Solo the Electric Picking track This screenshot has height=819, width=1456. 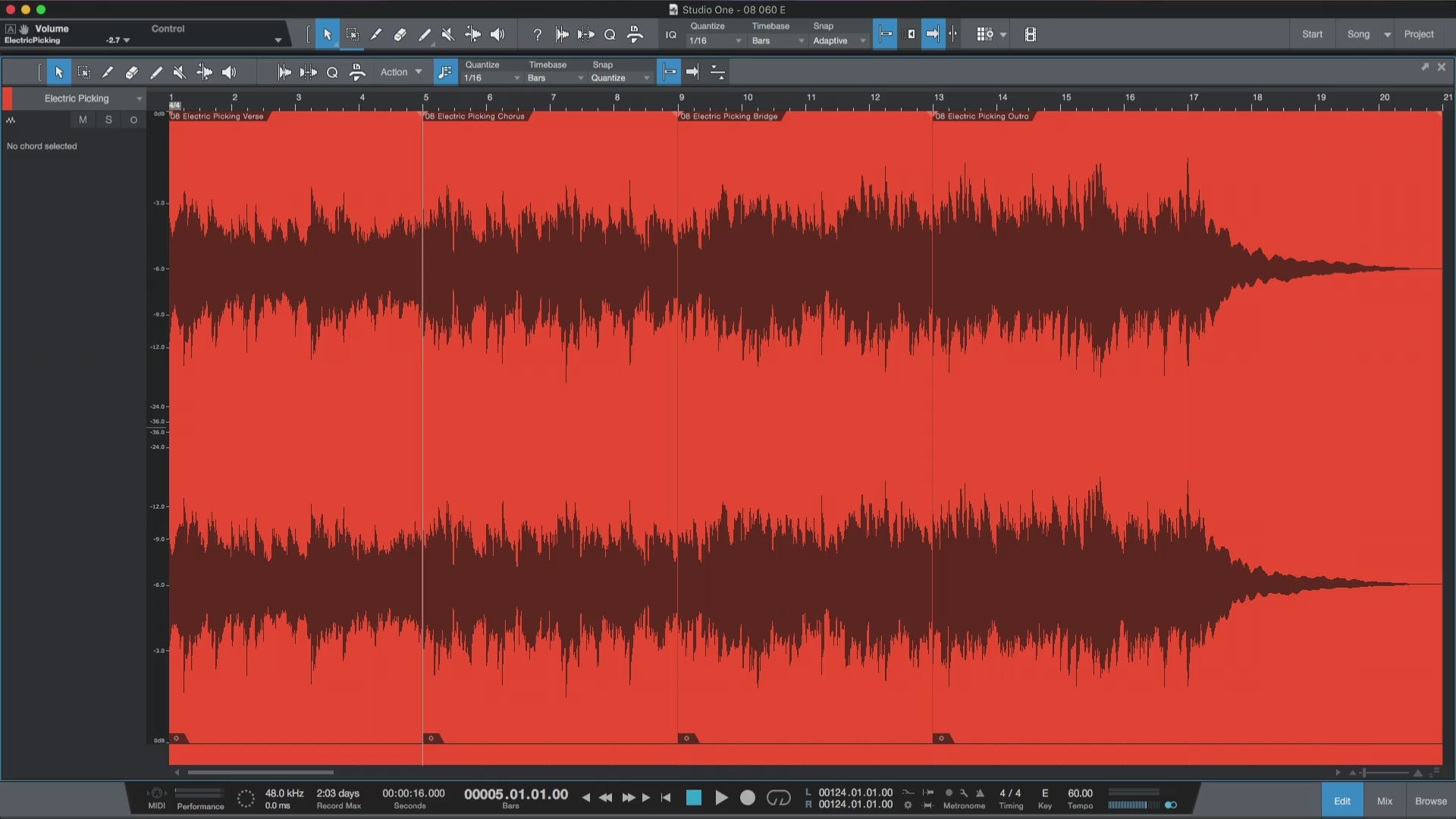[x=108, y=120]
